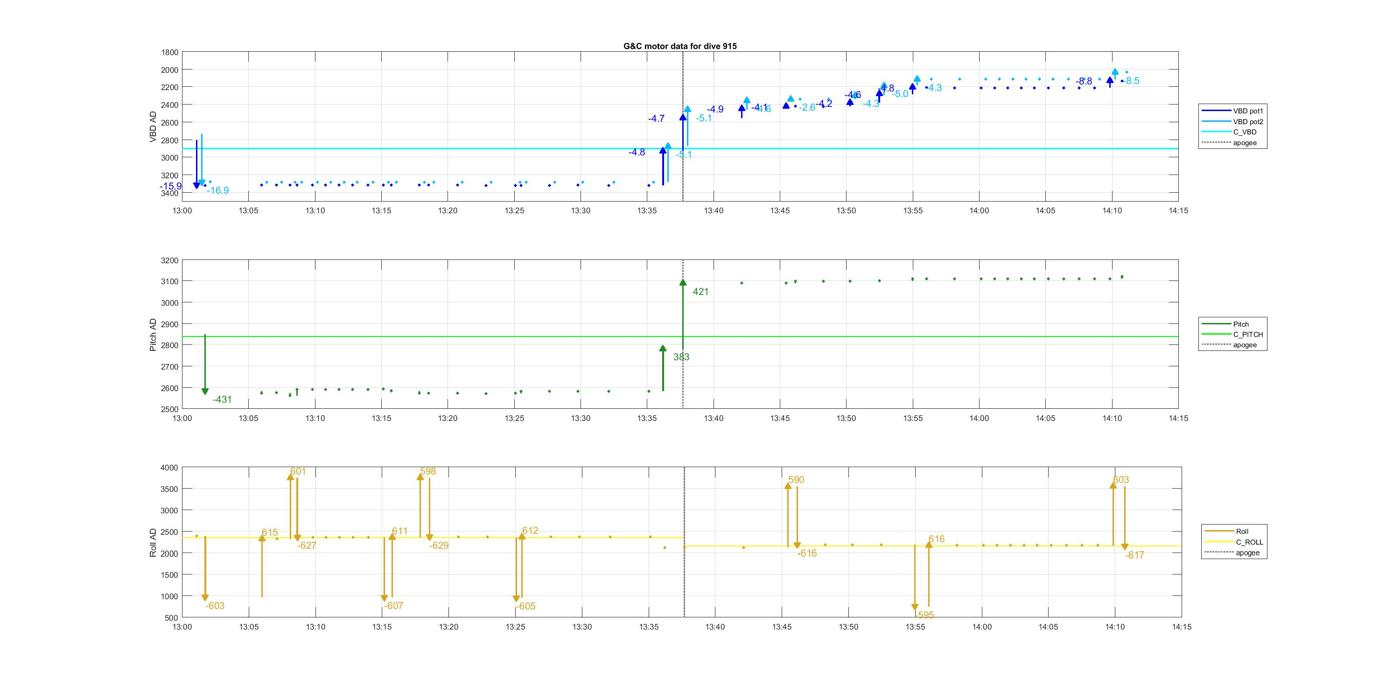Click the '-629' roll data label
The height and width of the screenshot is (693, 1400).
(x=439, y=546)
